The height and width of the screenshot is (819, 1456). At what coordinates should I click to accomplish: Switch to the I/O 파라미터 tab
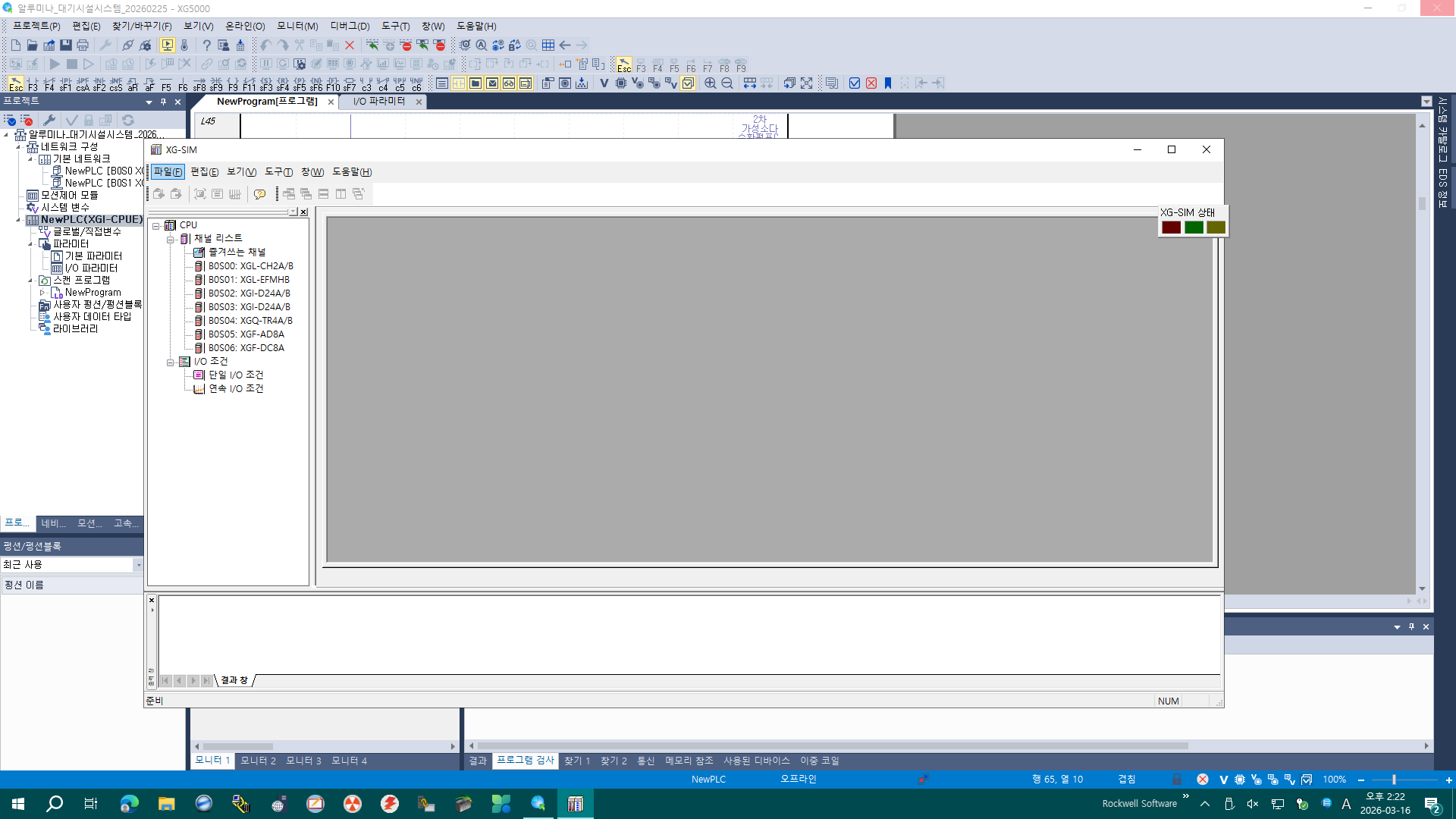(379, 102)
